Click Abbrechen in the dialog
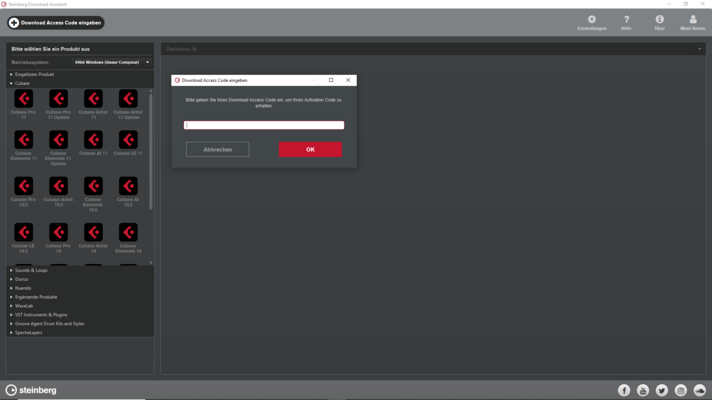 click(x=218, y=149)
